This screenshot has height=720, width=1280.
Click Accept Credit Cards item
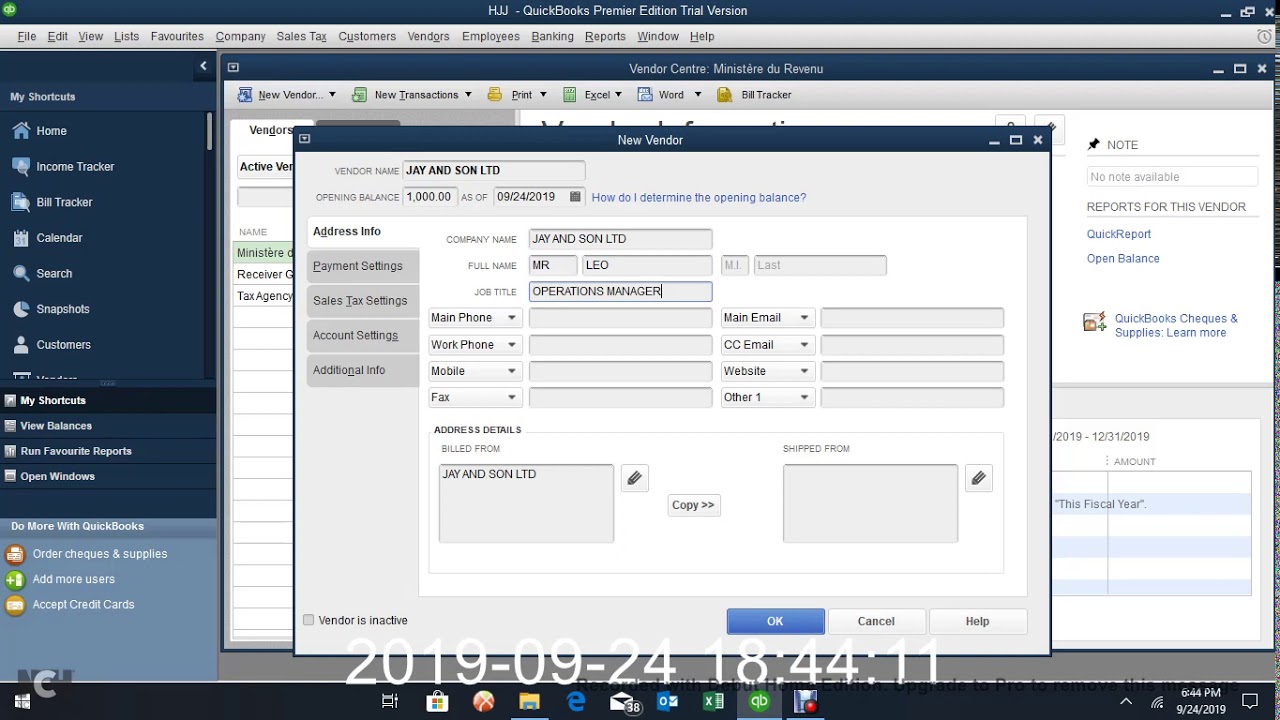pyautogui.click(x=83, y=605)
